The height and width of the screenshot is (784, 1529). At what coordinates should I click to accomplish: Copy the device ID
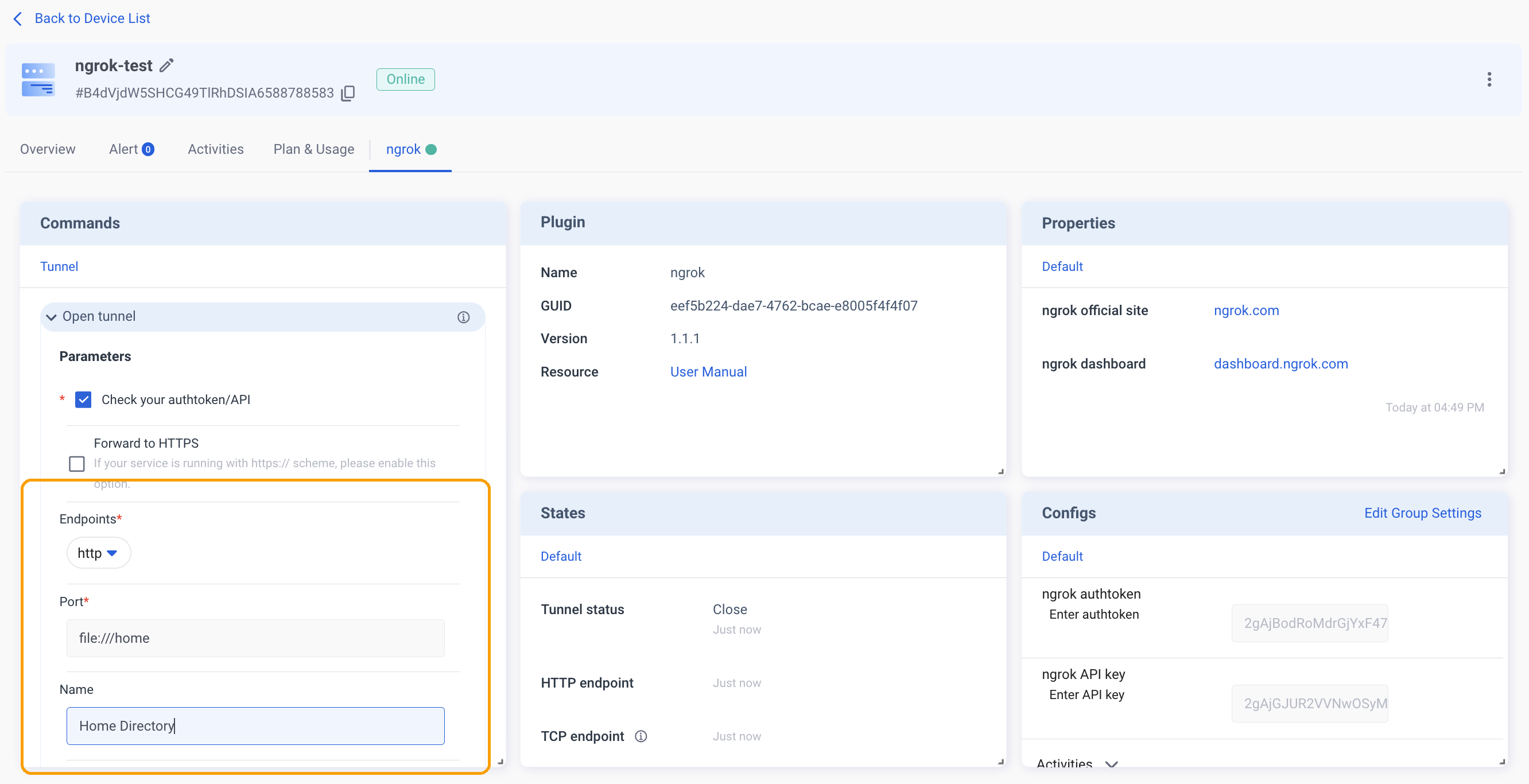(348, 93)
